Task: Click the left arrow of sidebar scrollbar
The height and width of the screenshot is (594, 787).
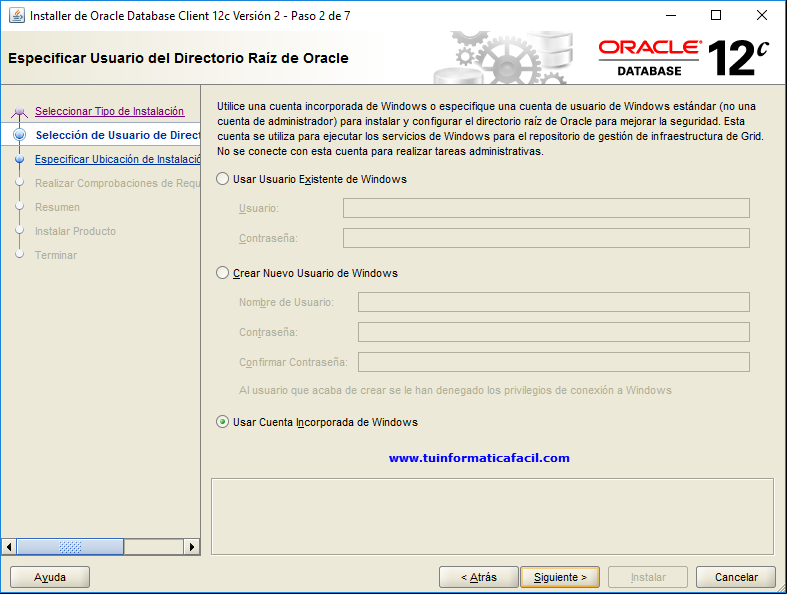Action: point(9,547)
